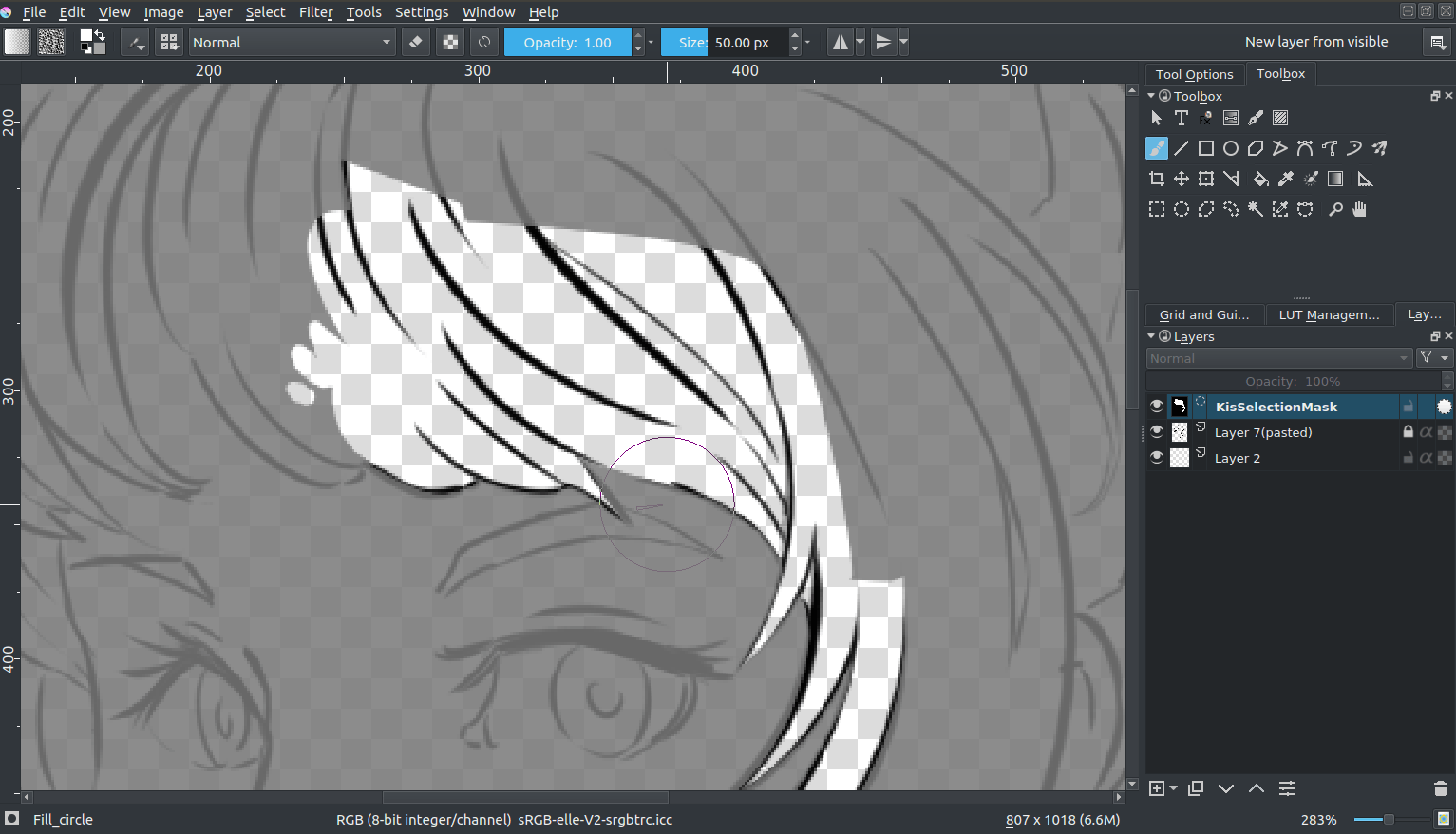
Task: Open the brush preset selector
Action: click(169, 42)
